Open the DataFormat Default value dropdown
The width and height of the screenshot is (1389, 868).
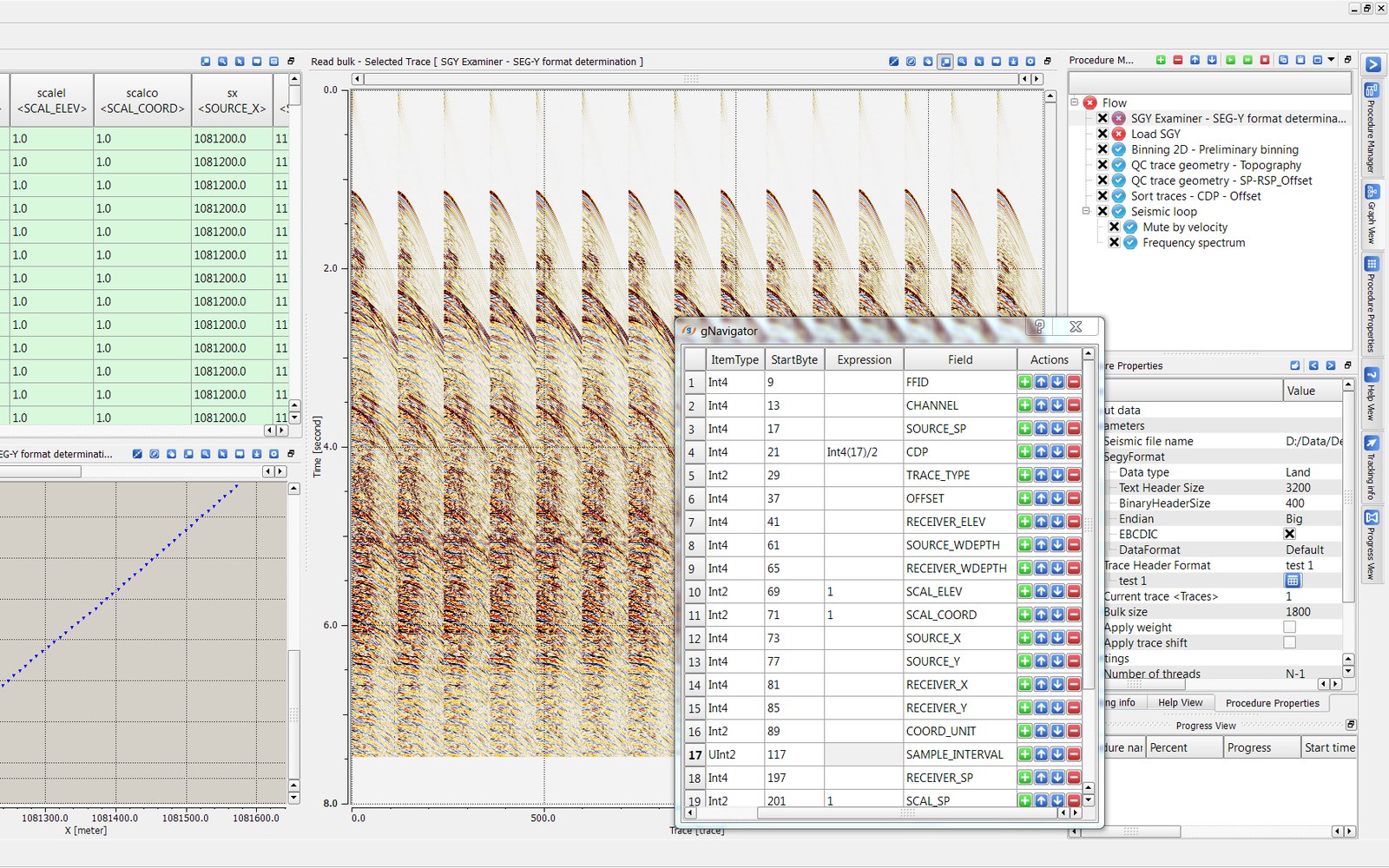pos(1313,549)
